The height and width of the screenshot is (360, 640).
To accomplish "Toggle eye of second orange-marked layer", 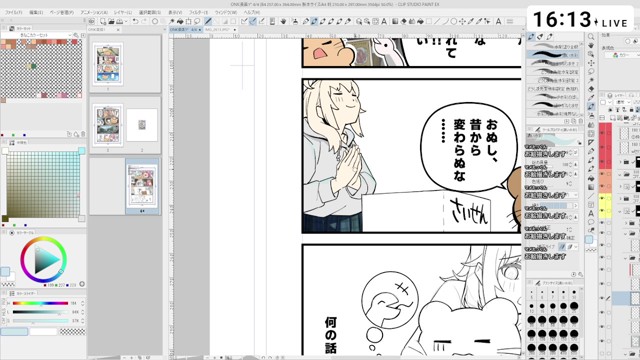I will click(x=602, y=186).
